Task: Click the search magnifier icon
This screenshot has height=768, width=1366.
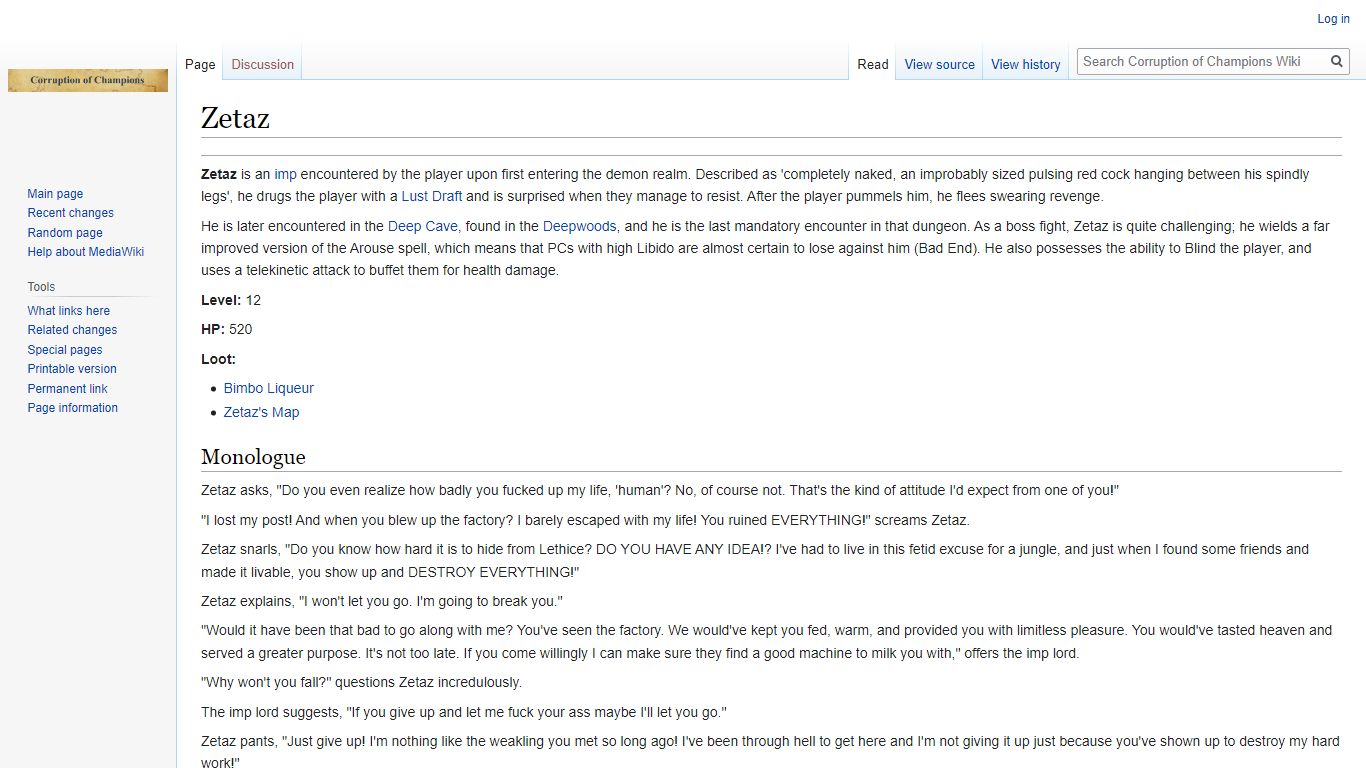Action: coord(1336,61)
